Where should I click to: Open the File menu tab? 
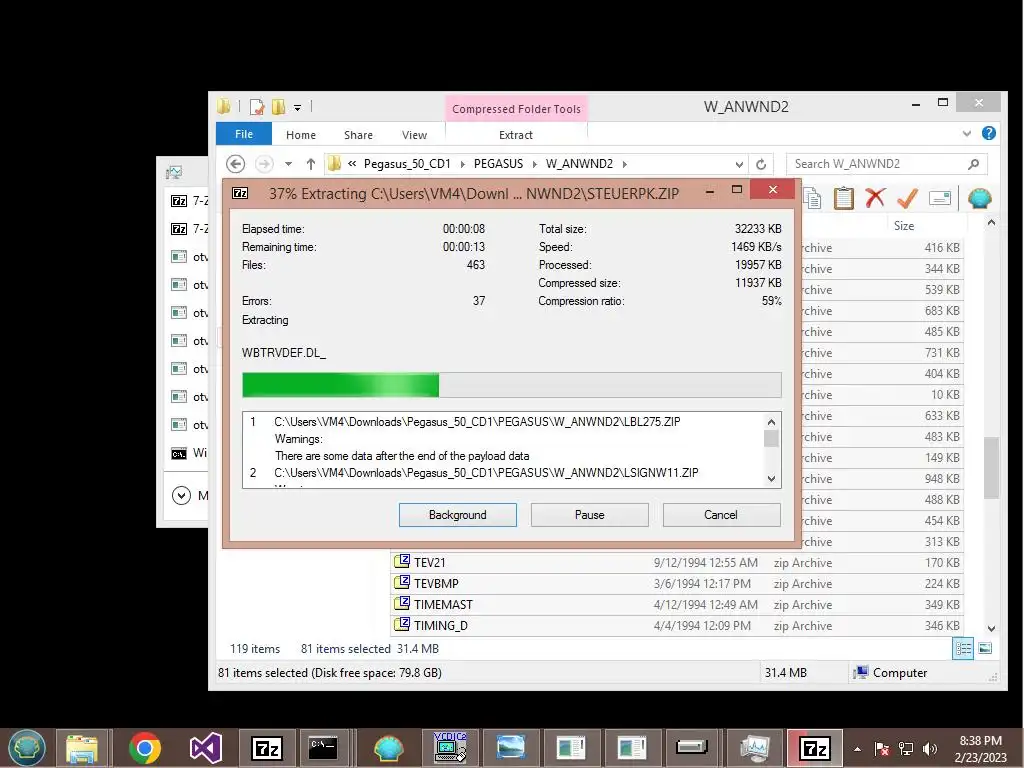244,134
